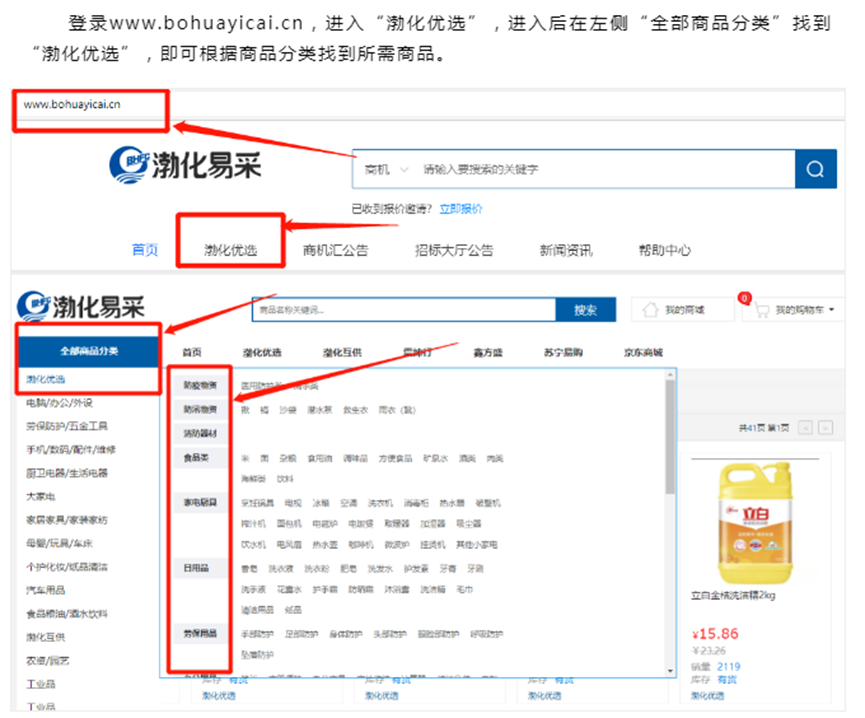This screenshot has width=865, height=718.
Task: Click the scrollbar down arrow in category popup
Action: tap(671, 668)
